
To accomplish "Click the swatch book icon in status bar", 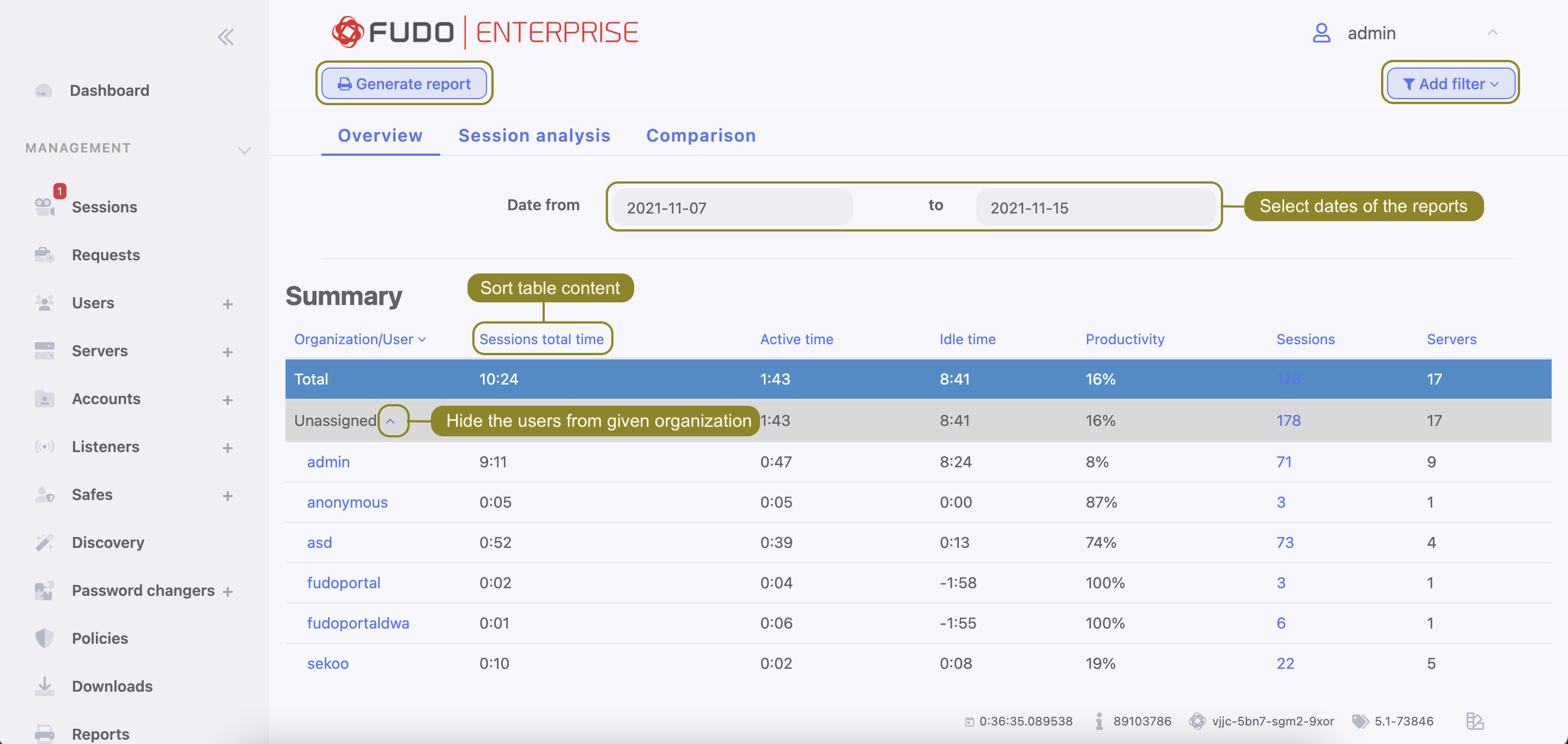I will (1475, 723).
